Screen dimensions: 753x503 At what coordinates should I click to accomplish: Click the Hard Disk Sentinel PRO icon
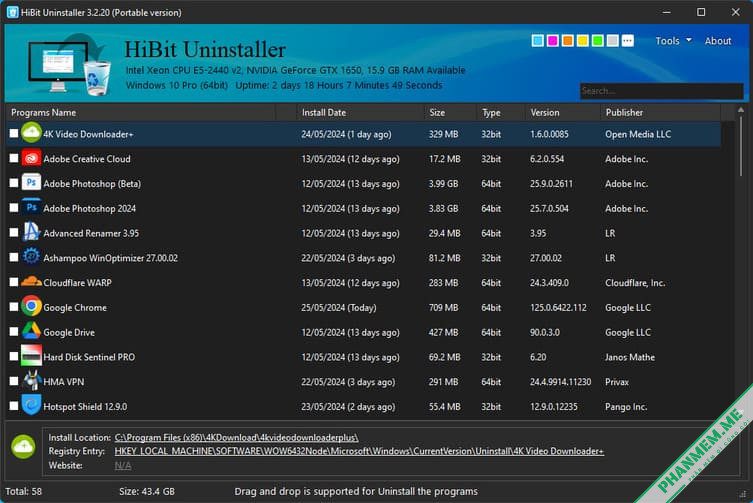coord(31,356)
